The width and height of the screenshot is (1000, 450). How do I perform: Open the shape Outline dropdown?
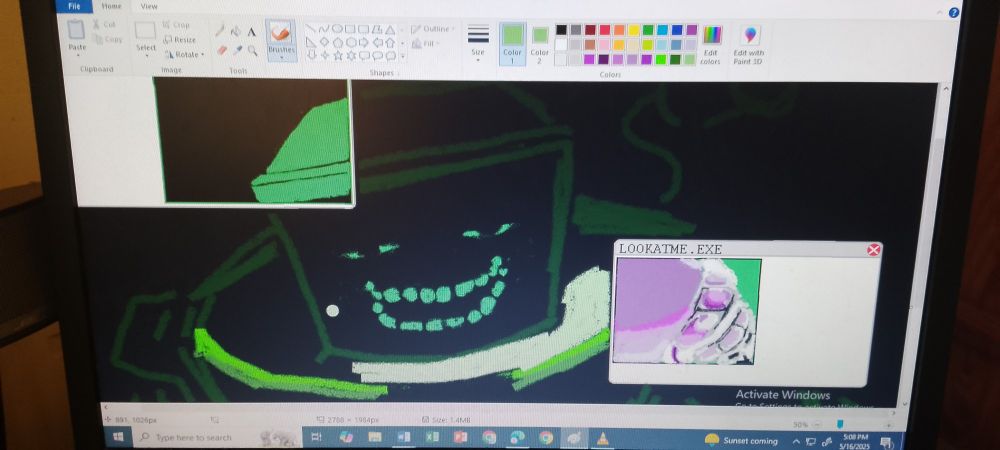[x=432, y=29]
